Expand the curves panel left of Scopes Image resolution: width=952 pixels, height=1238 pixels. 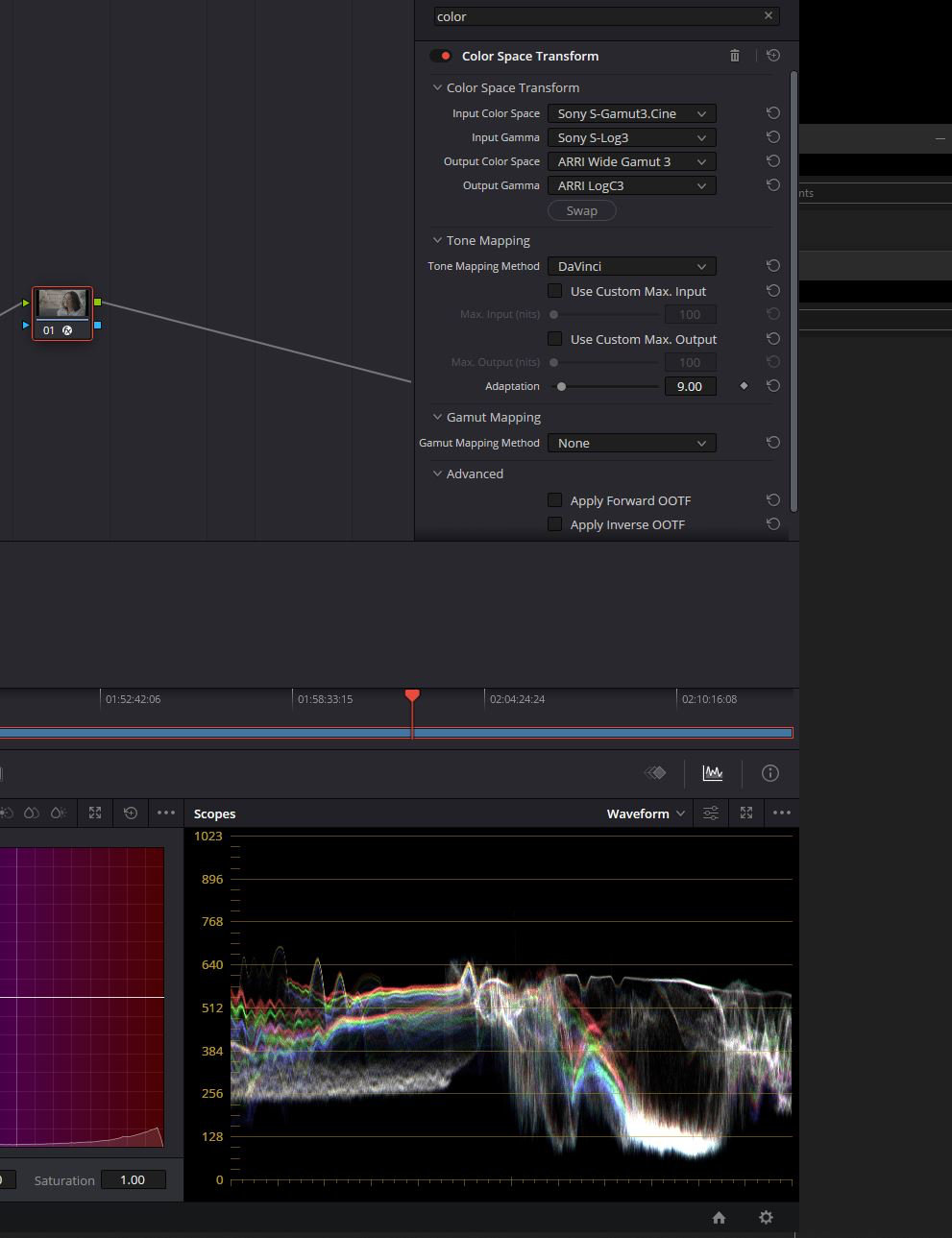pyautogui.click(x=95, y=813)
